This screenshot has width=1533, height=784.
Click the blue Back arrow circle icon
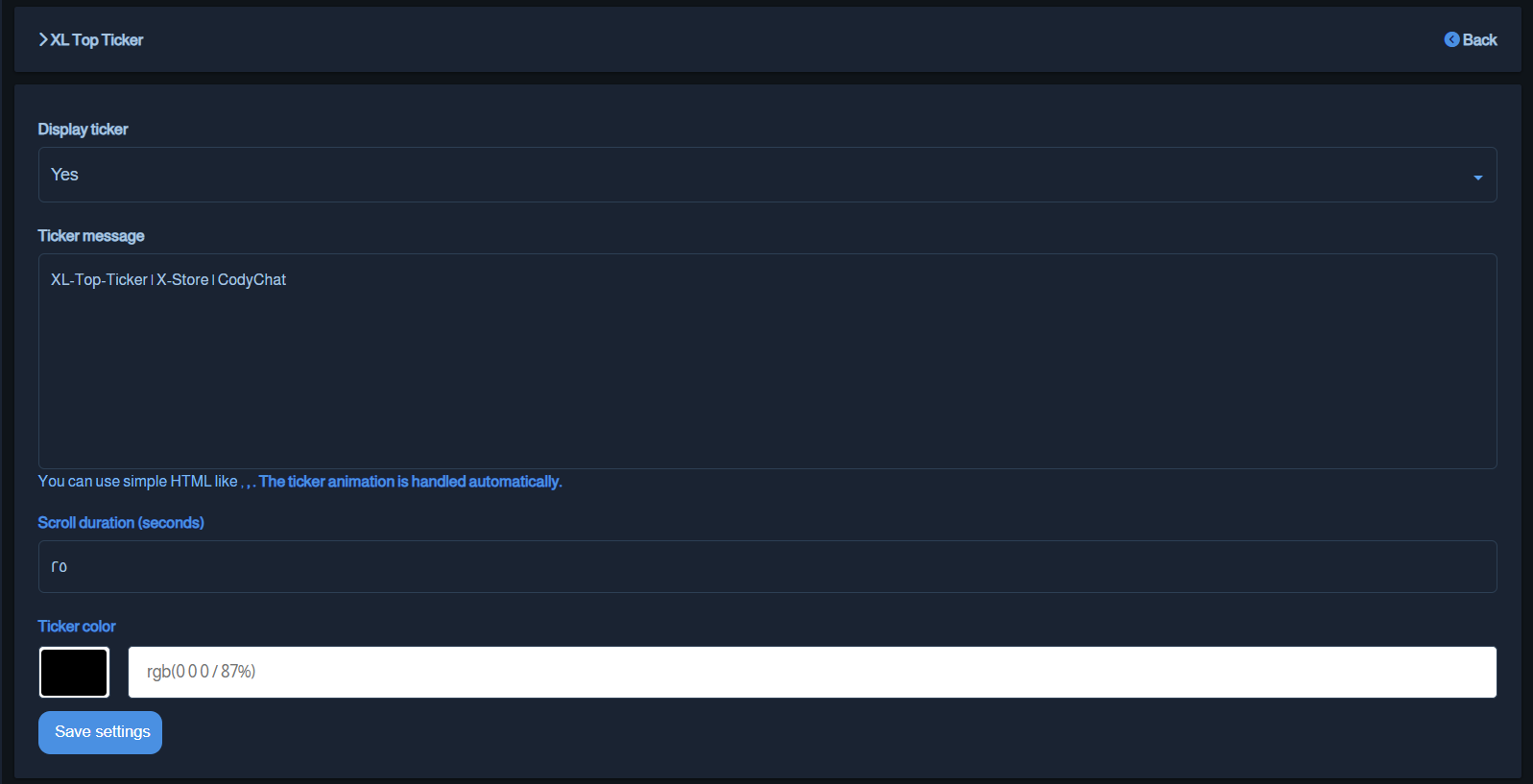tap(1451, 39)
